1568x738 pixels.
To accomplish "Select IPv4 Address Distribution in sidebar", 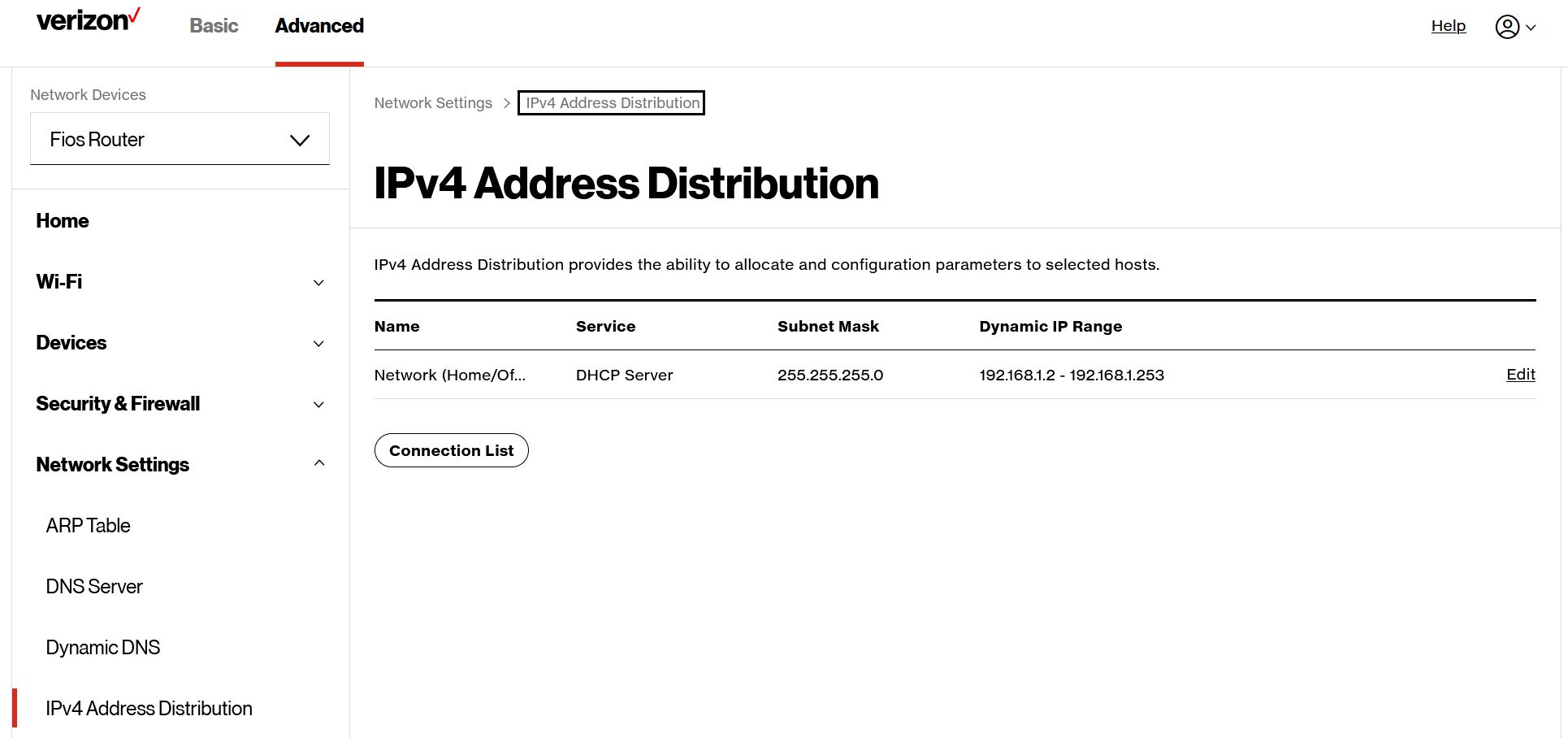I will pos(149,709).
